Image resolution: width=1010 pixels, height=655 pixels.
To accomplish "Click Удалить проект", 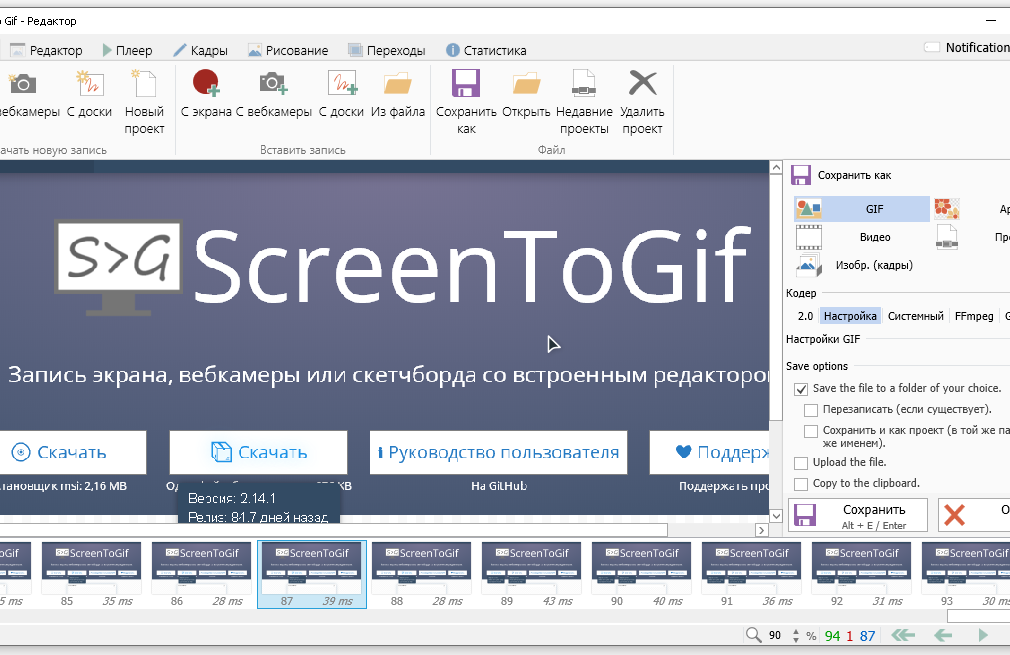I will tap(642, 102).
